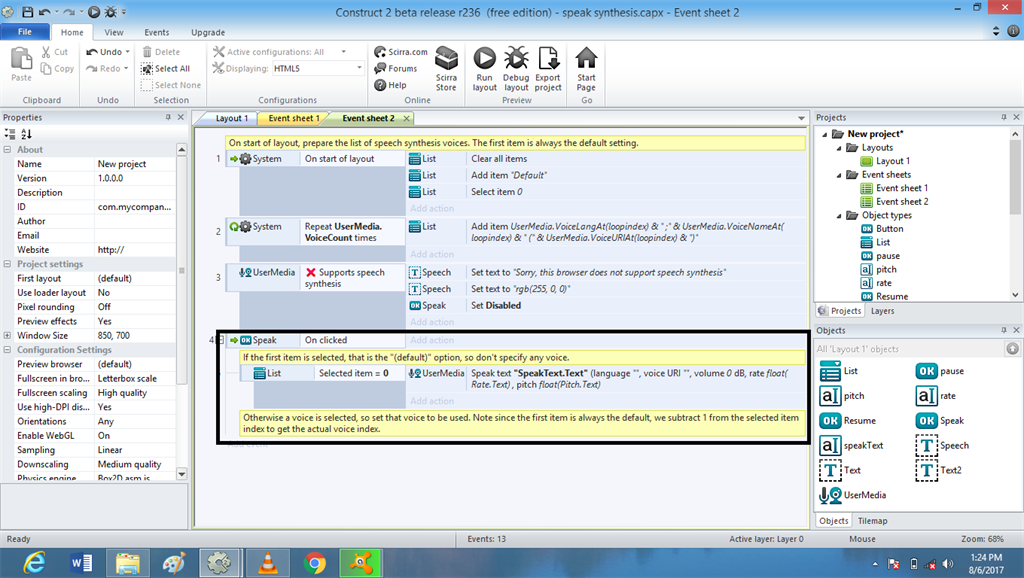Viewport: 1024px width, 578px height.
Task: Collapse the About properties section
Action: [7, 150]
